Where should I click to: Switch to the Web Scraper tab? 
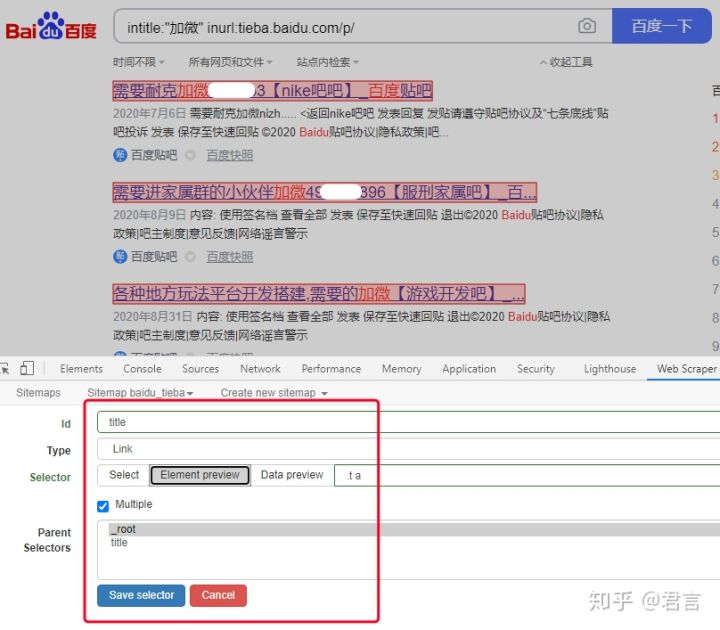[x=686, y=369]
